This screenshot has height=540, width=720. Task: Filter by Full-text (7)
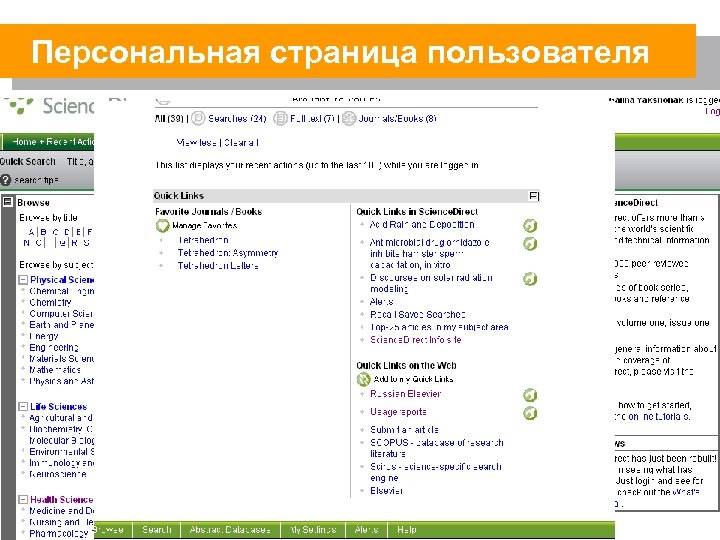[312, 118]
